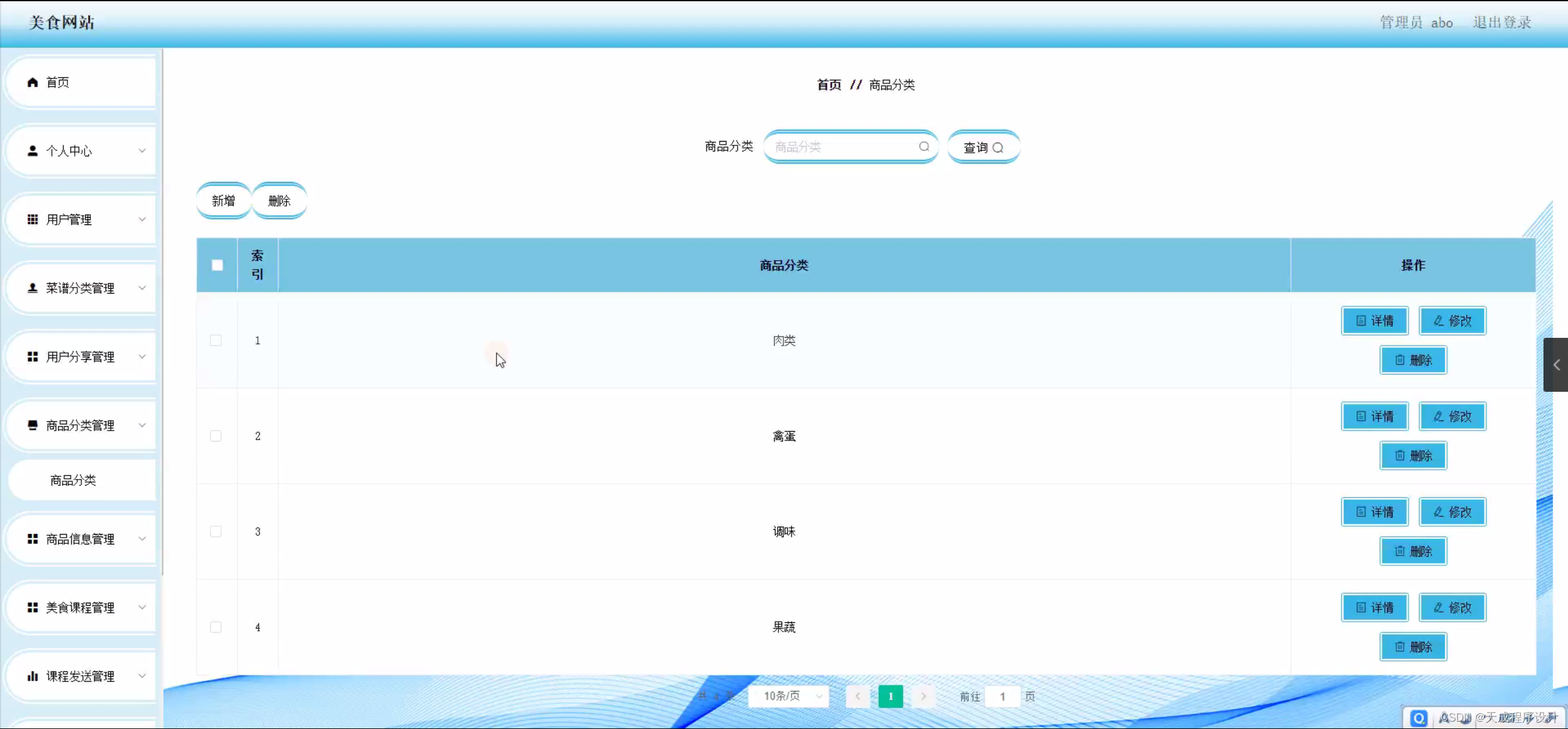This screenshot has height=729, width=1568.
Task: Check the checkbox for the 调味 row
Action: point(216,532)
